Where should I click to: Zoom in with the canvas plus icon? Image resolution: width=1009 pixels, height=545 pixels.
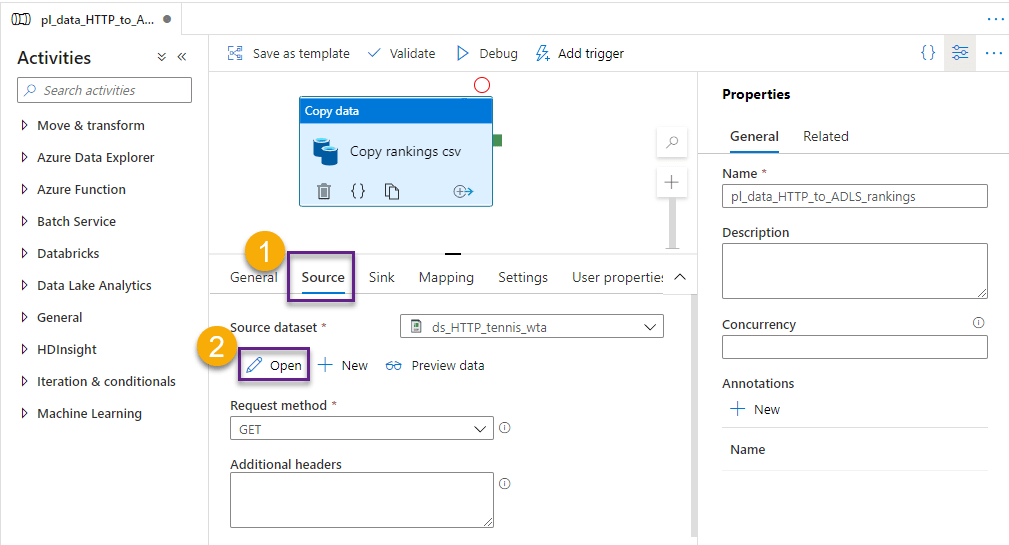pyautogui.click(x=671, y=182)
